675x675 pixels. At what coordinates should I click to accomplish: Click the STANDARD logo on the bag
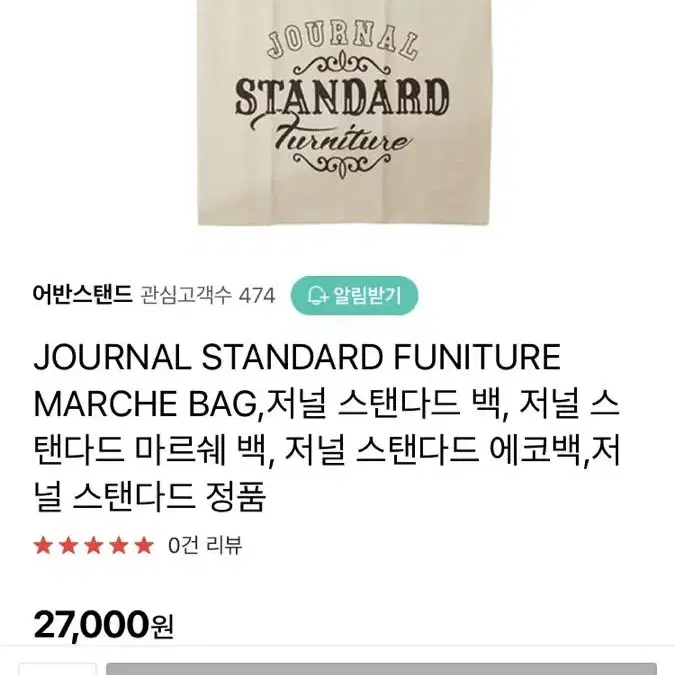pos(342,97)
